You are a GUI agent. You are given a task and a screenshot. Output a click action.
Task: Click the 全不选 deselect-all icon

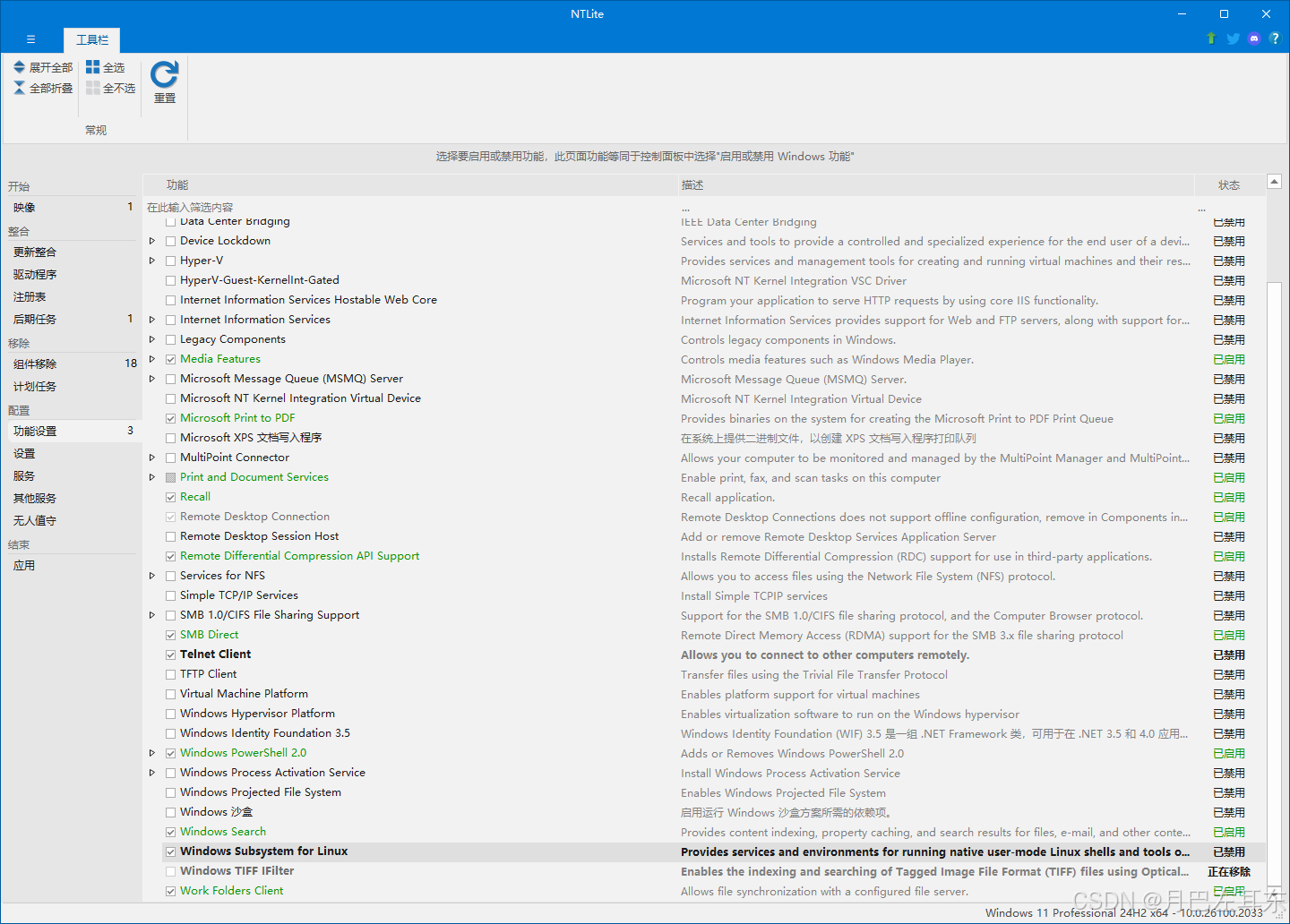point(92,88)
